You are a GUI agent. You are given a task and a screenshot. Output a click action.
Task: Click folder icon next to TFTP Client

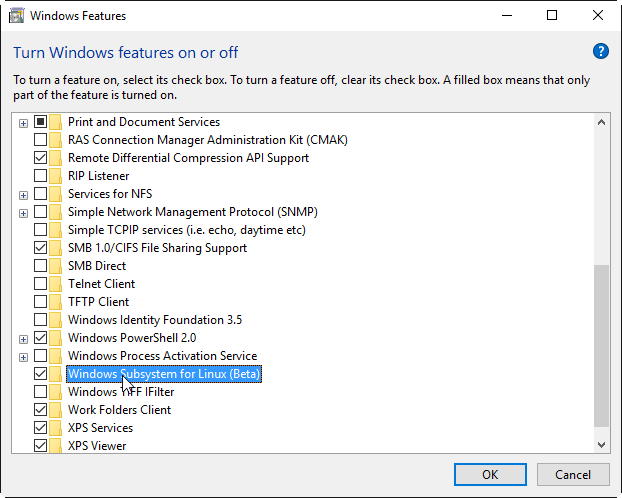click(x=56, y=302)
